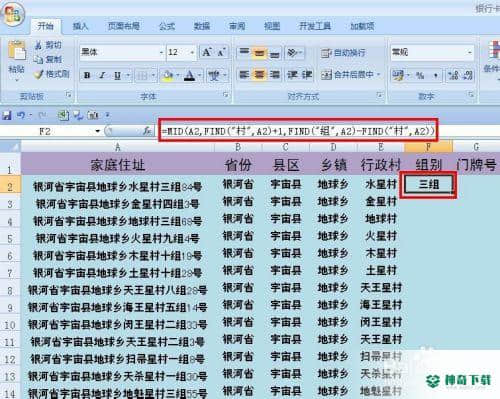Screen dimensions: 500x399
Task: Click the Cut scissors icon
Action: tap(39, 45)
